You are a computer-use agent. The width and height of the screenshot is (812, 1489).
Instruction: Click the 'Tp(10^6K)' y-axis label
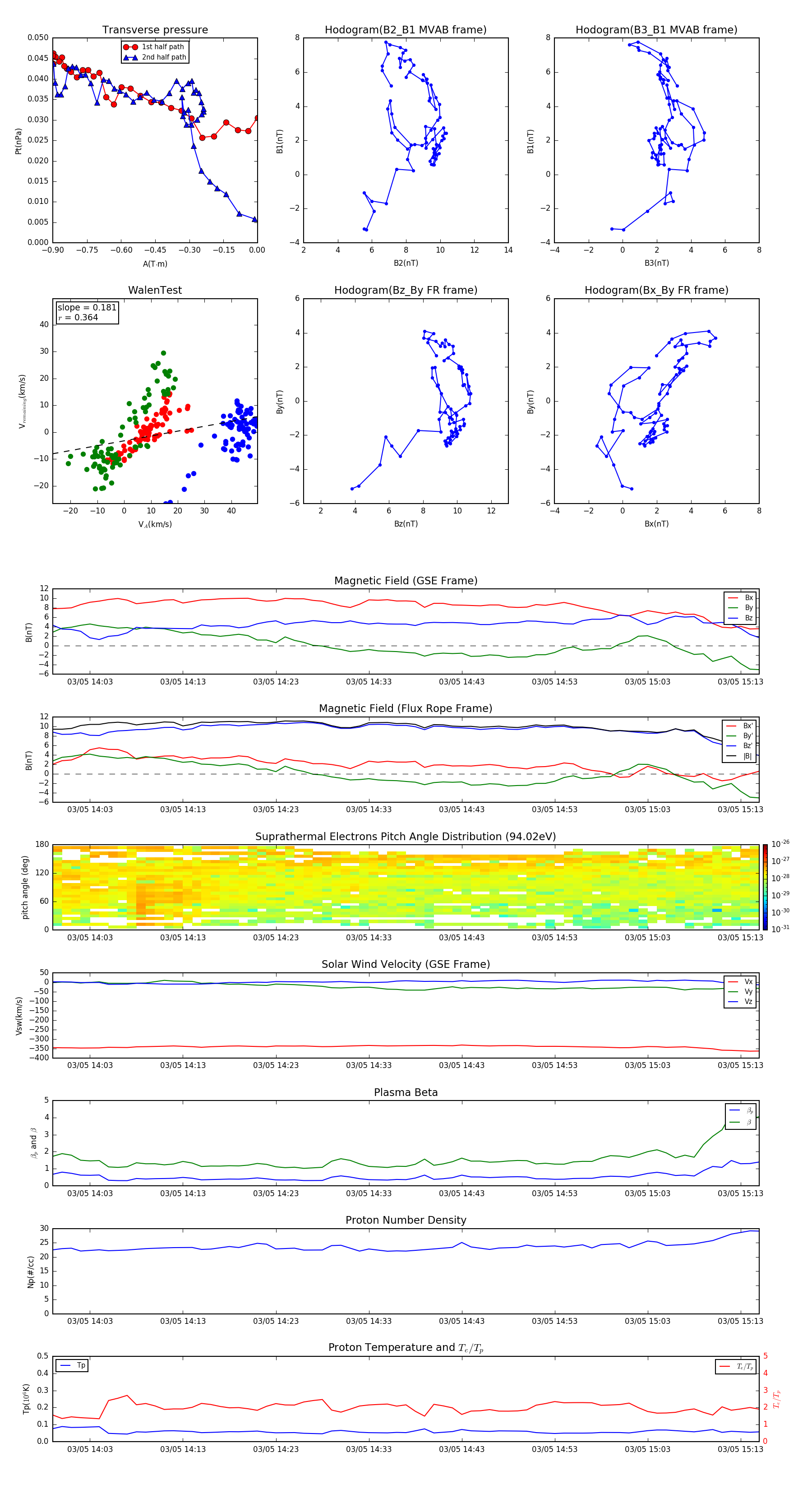click(26, 1399)
